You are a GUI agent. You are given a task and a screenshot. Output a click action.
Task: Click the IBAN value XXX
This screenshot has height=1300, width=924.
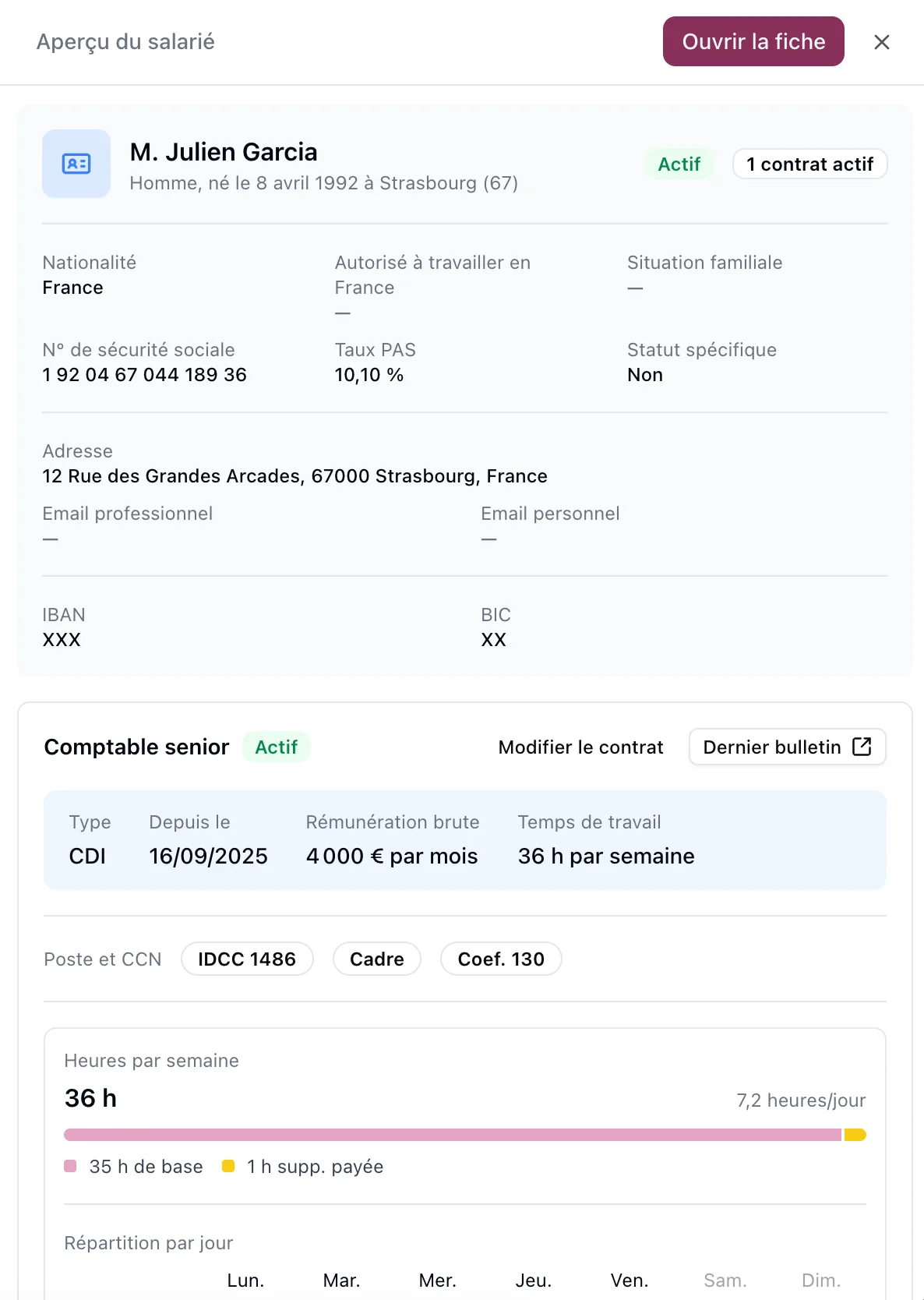click(62, 640)
